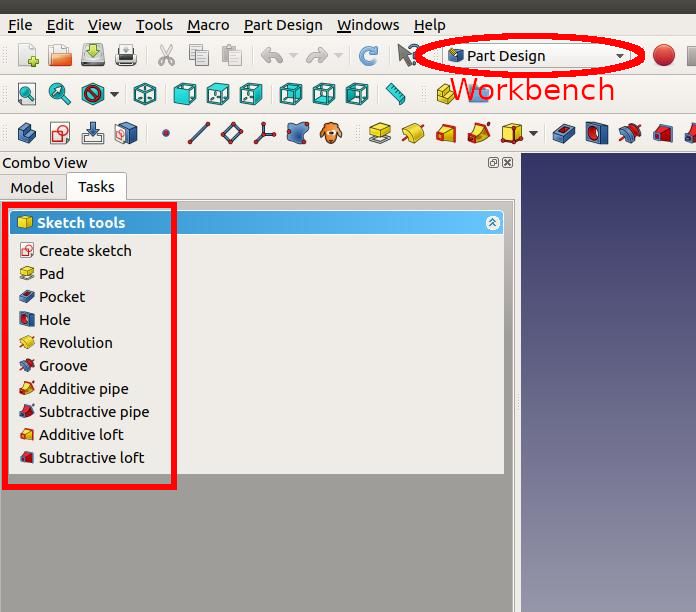Set the top view cube

click(218, 94)
